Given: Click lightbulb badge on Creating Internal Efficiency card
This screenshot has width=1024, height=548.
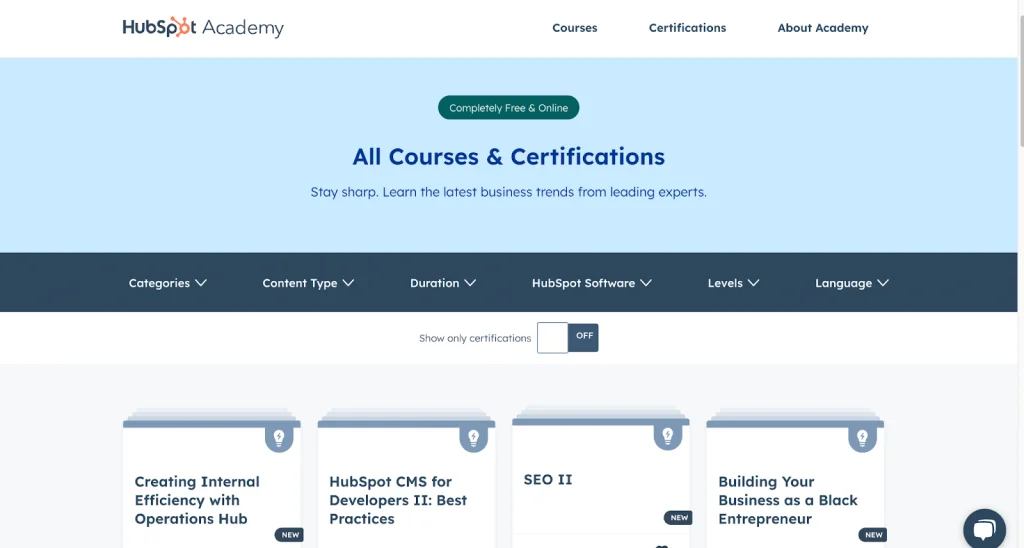Looking at the screenshot, I should coord(279,438).
